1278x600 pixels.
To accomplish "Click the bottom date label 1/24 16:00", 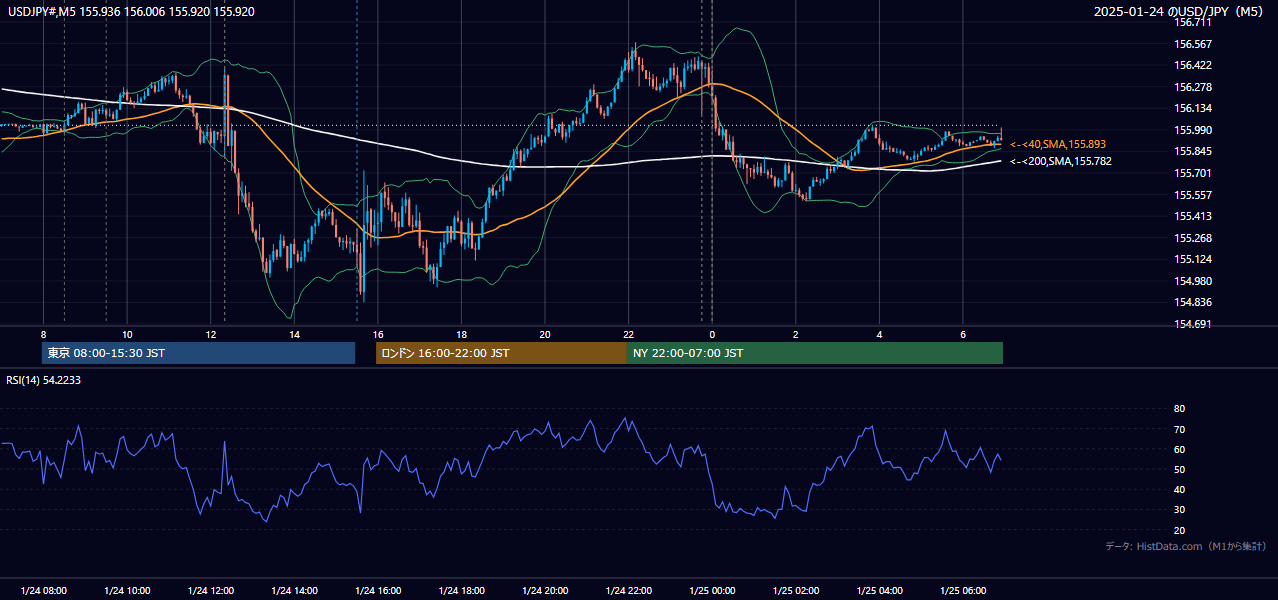I will 377,590.
